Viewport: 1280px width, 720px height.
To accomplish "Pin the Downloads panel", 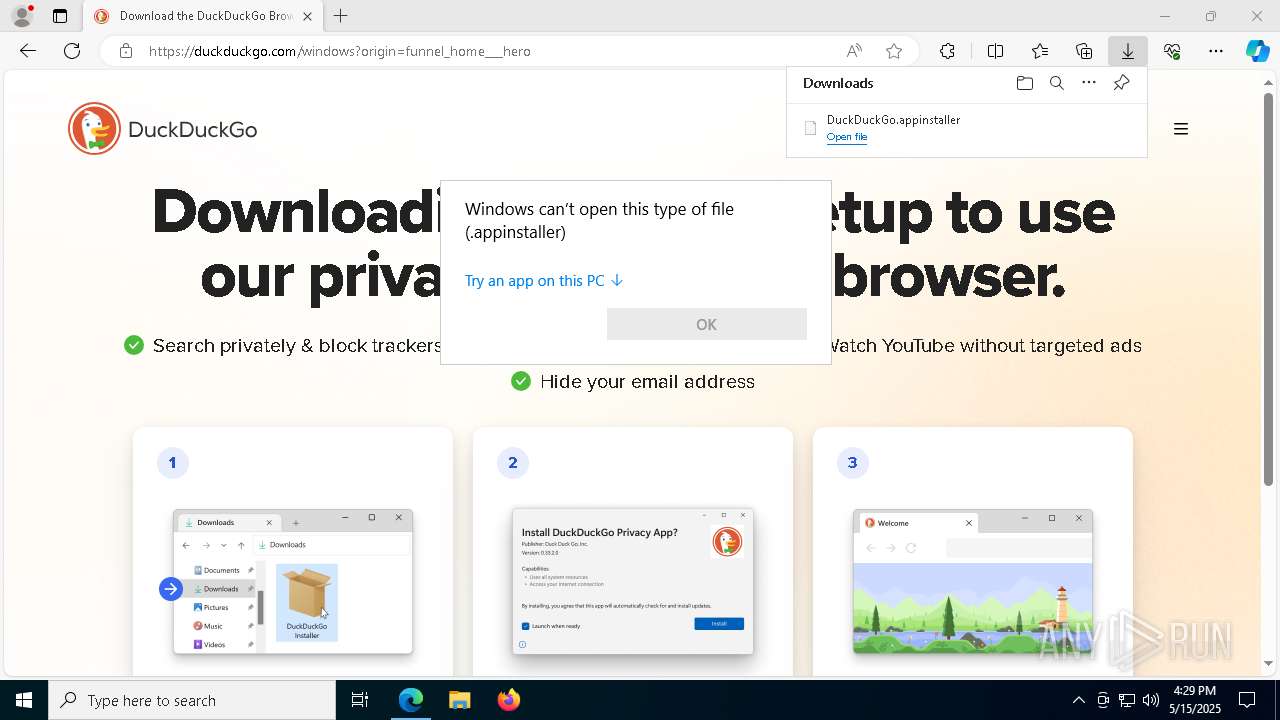I will pos(1121,83).
